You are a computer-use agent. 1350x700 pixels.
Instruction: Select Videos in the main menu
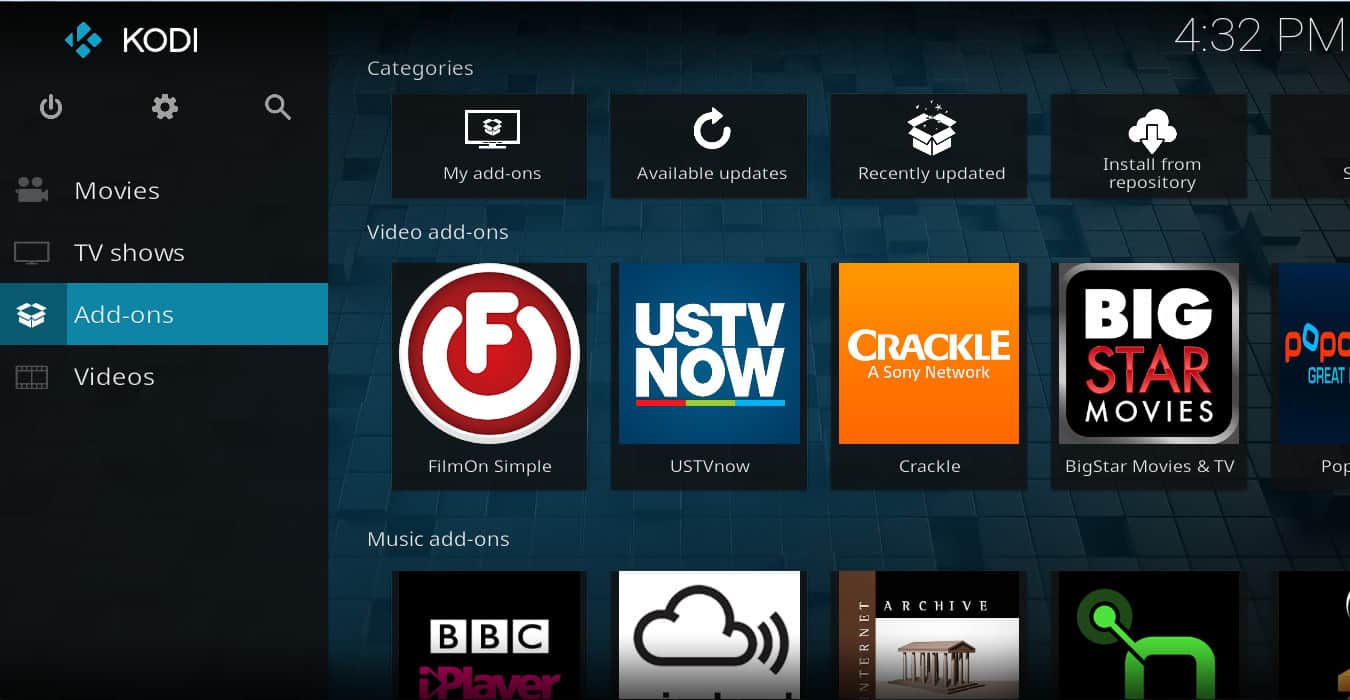tap(164, 377)
